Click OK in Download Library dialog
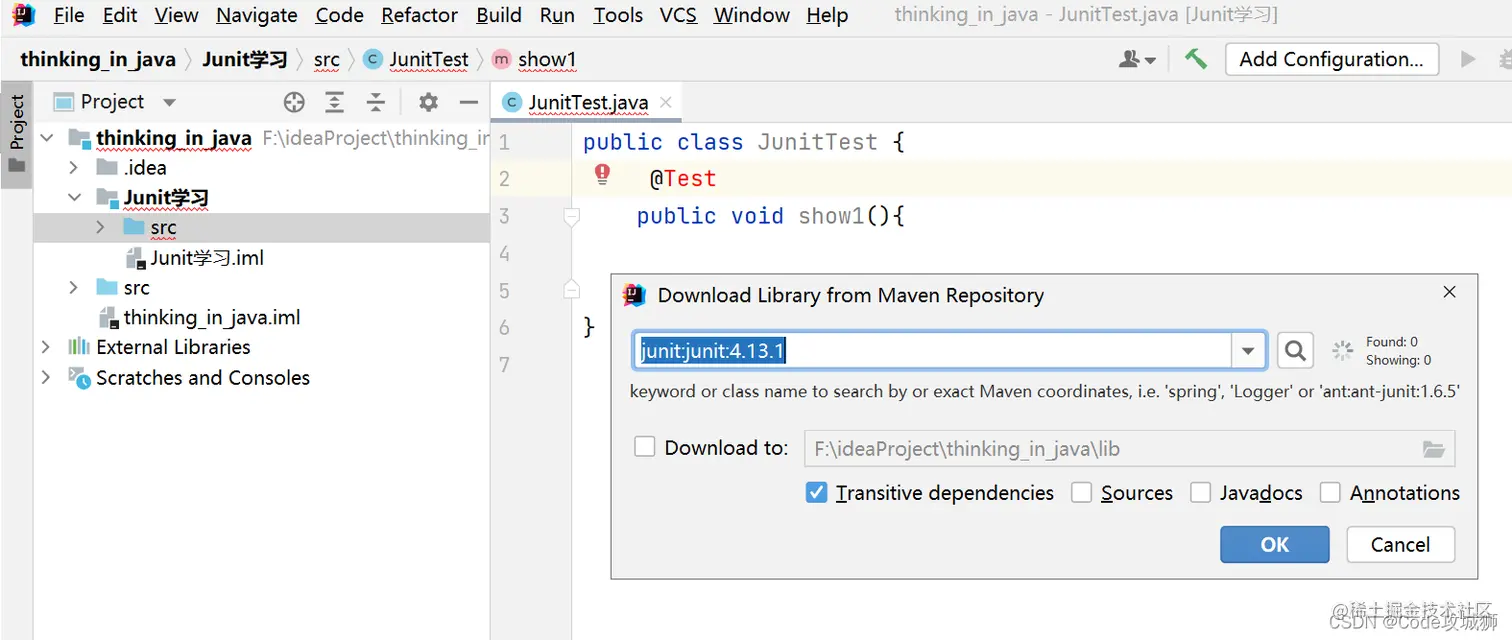 [x=1275, y=545]
